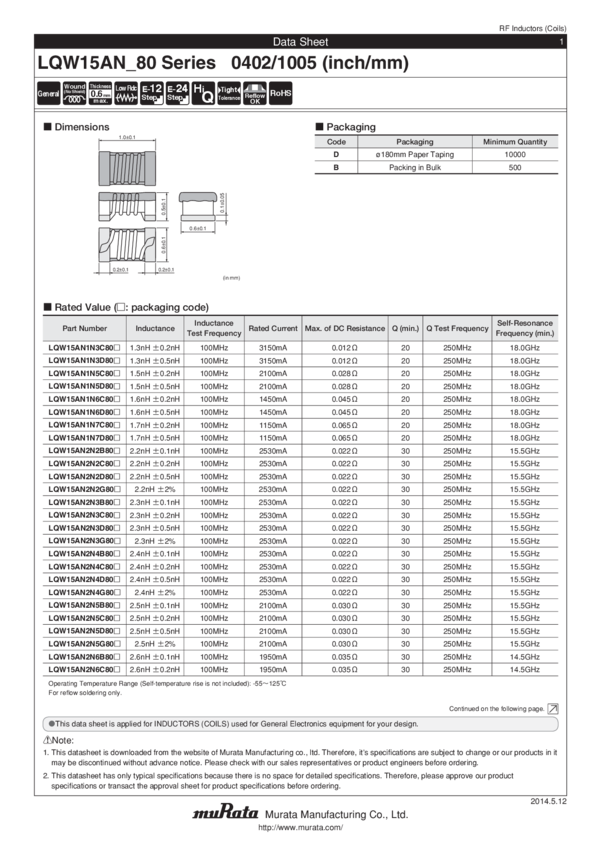
Task: Click the Rated Current column header
Action: (273, 328)
